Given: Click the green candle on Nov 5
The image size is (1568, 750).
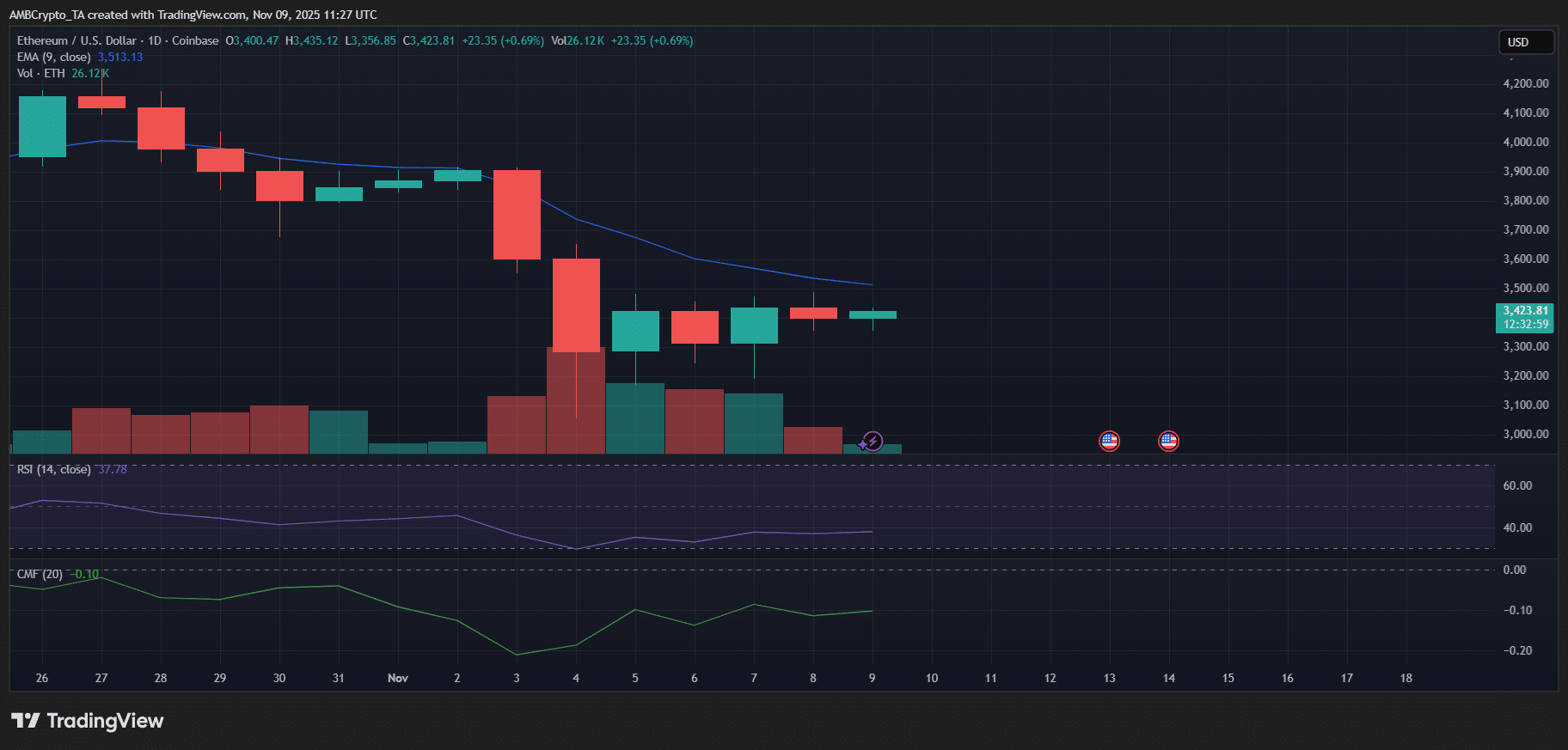Looking at the screenshot, I should [635, 331].
